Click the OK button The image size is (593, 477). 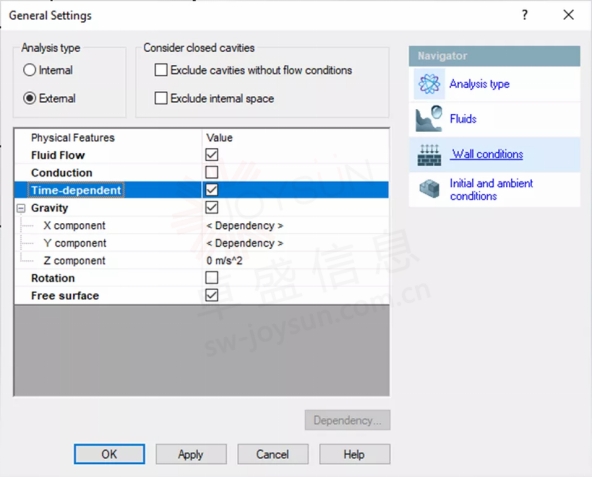tap(109, 454)
